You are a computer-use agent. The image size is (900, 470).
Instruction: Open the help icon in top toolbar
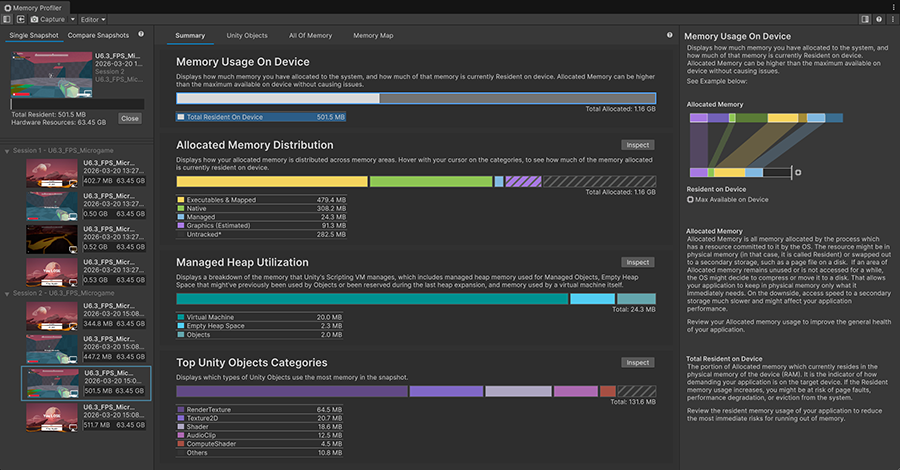(879, 19)
